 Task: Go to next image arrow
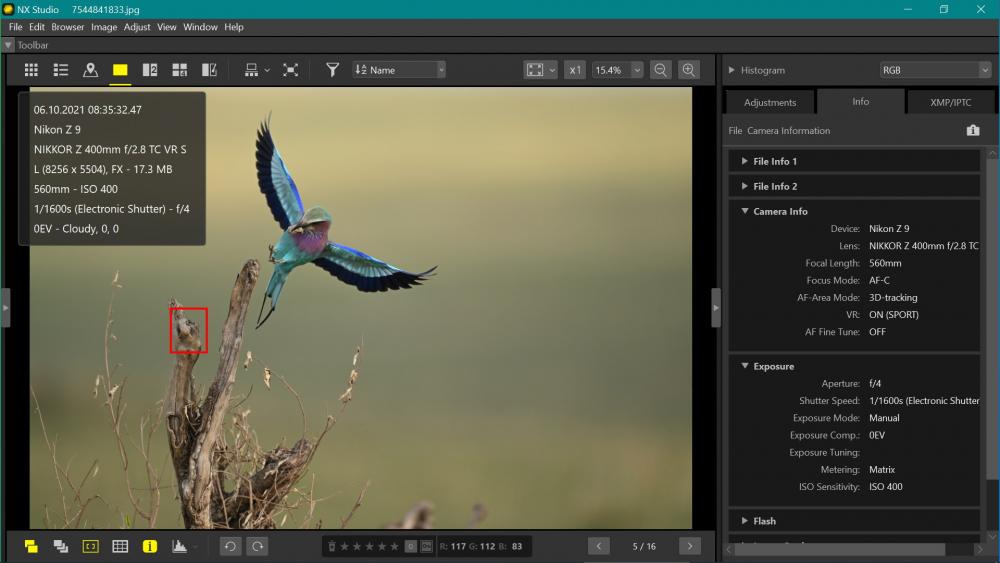[x=689, y=546]
